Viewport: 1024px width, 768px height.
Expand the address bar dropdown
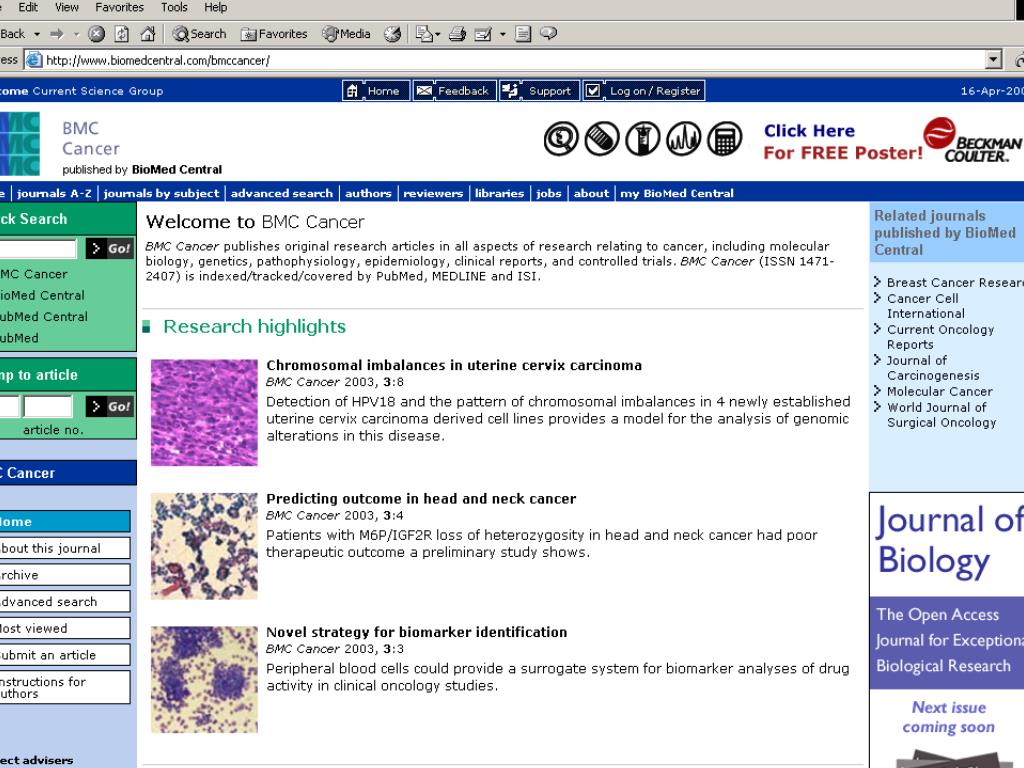tap(993, 60)
